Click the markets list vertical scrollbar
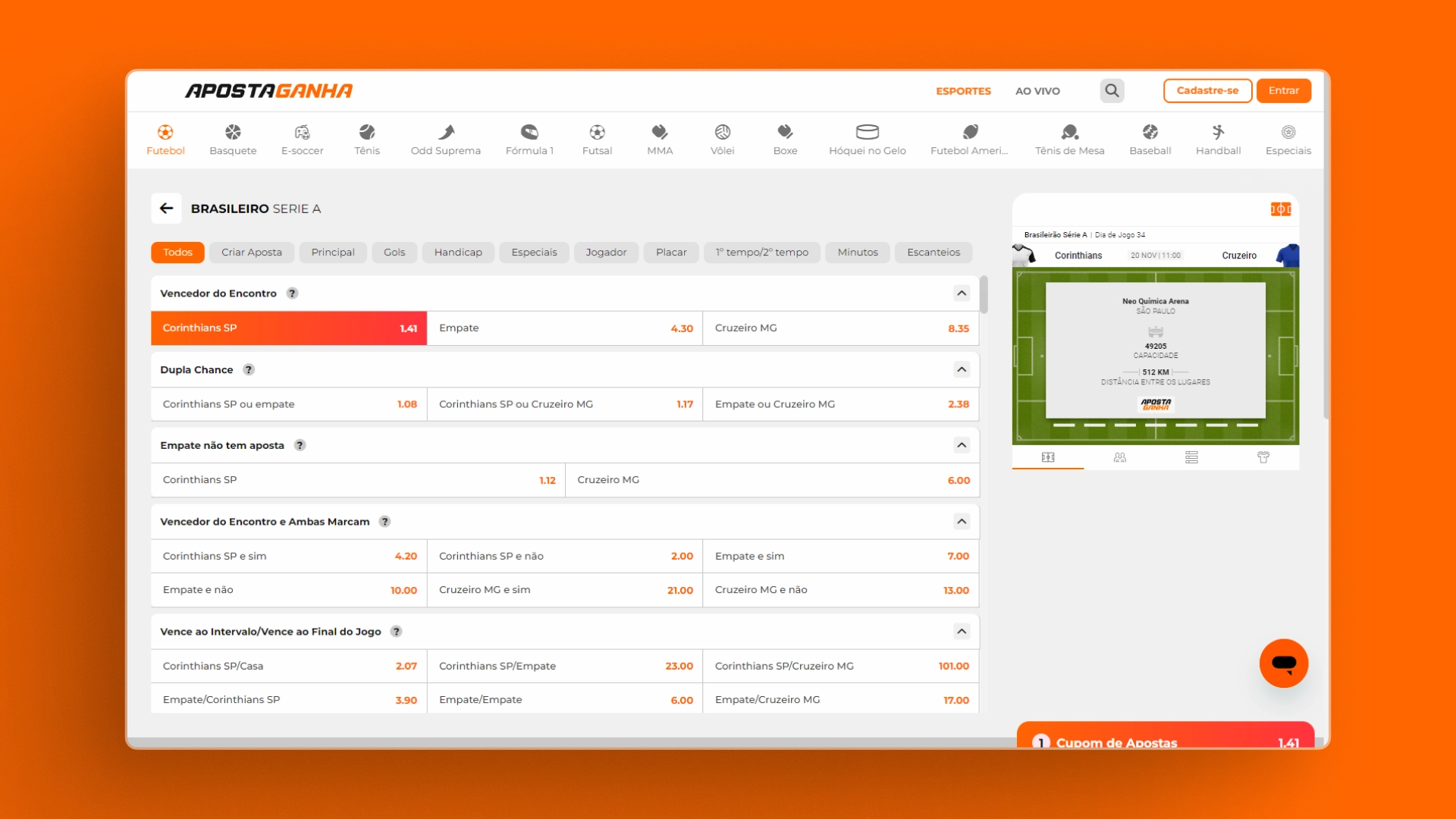The width and height of the screenshot is (1456, 819). [984, 294]
